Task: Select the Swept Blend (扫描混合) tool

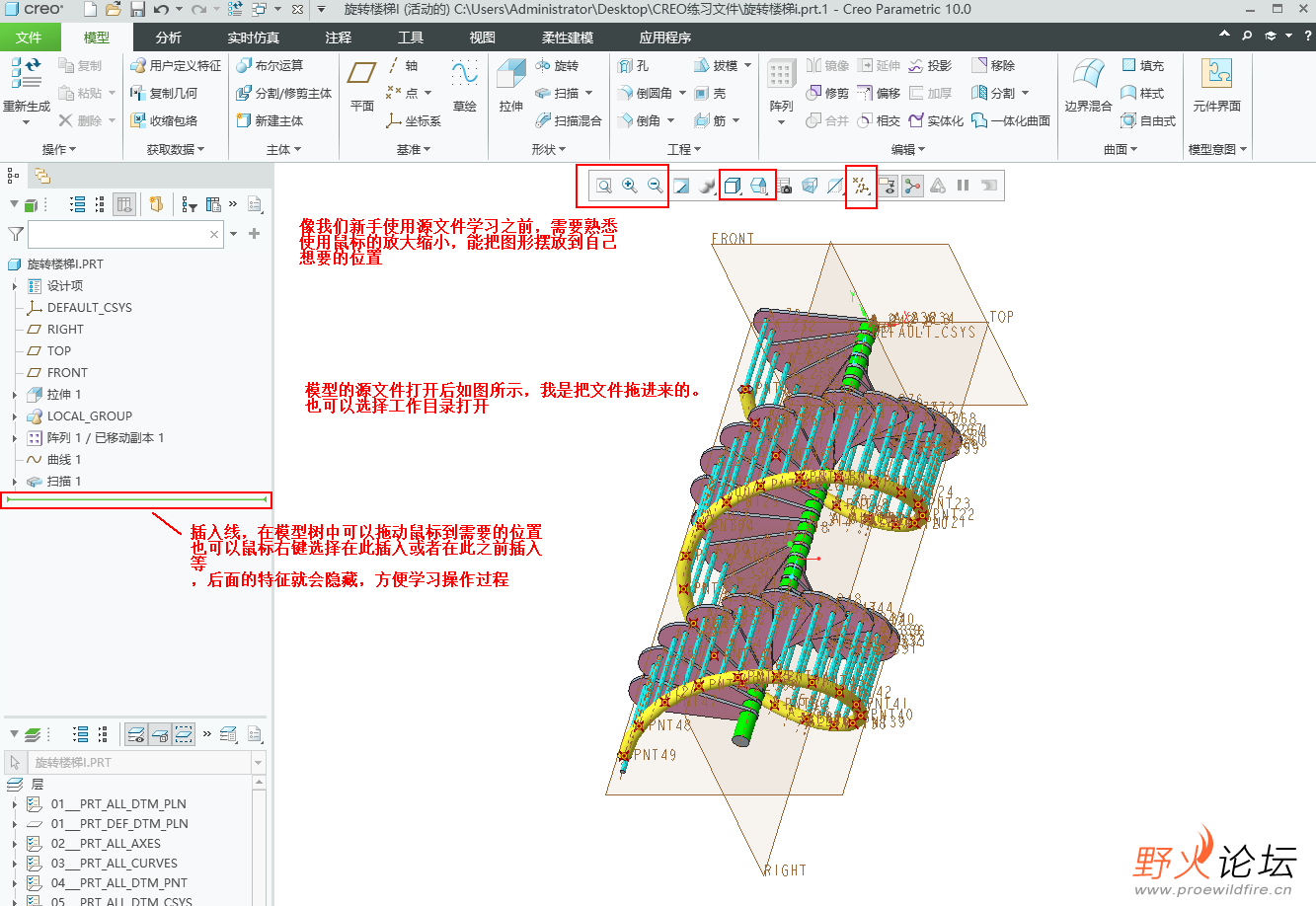Action: (569, 120)
